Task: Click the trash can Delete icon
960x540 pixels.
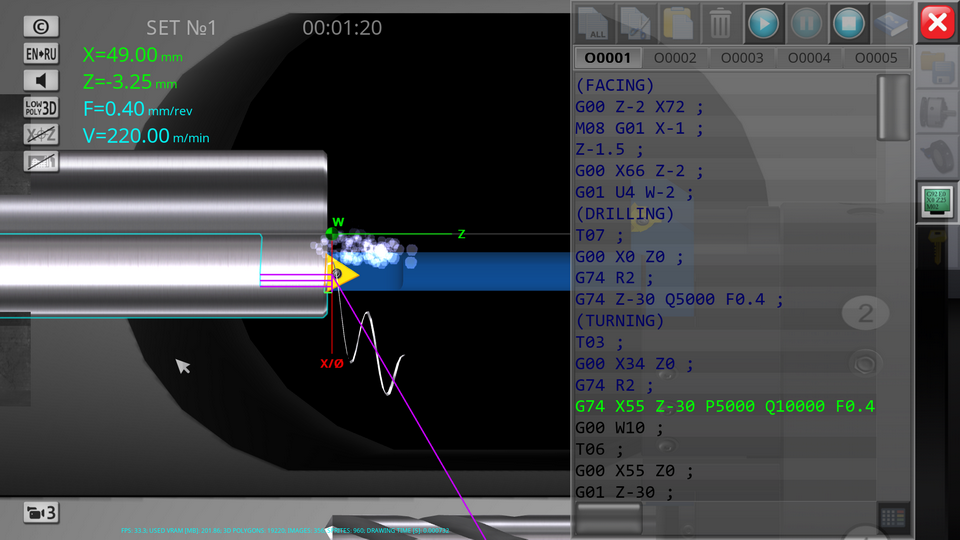Action: [720, 22]
